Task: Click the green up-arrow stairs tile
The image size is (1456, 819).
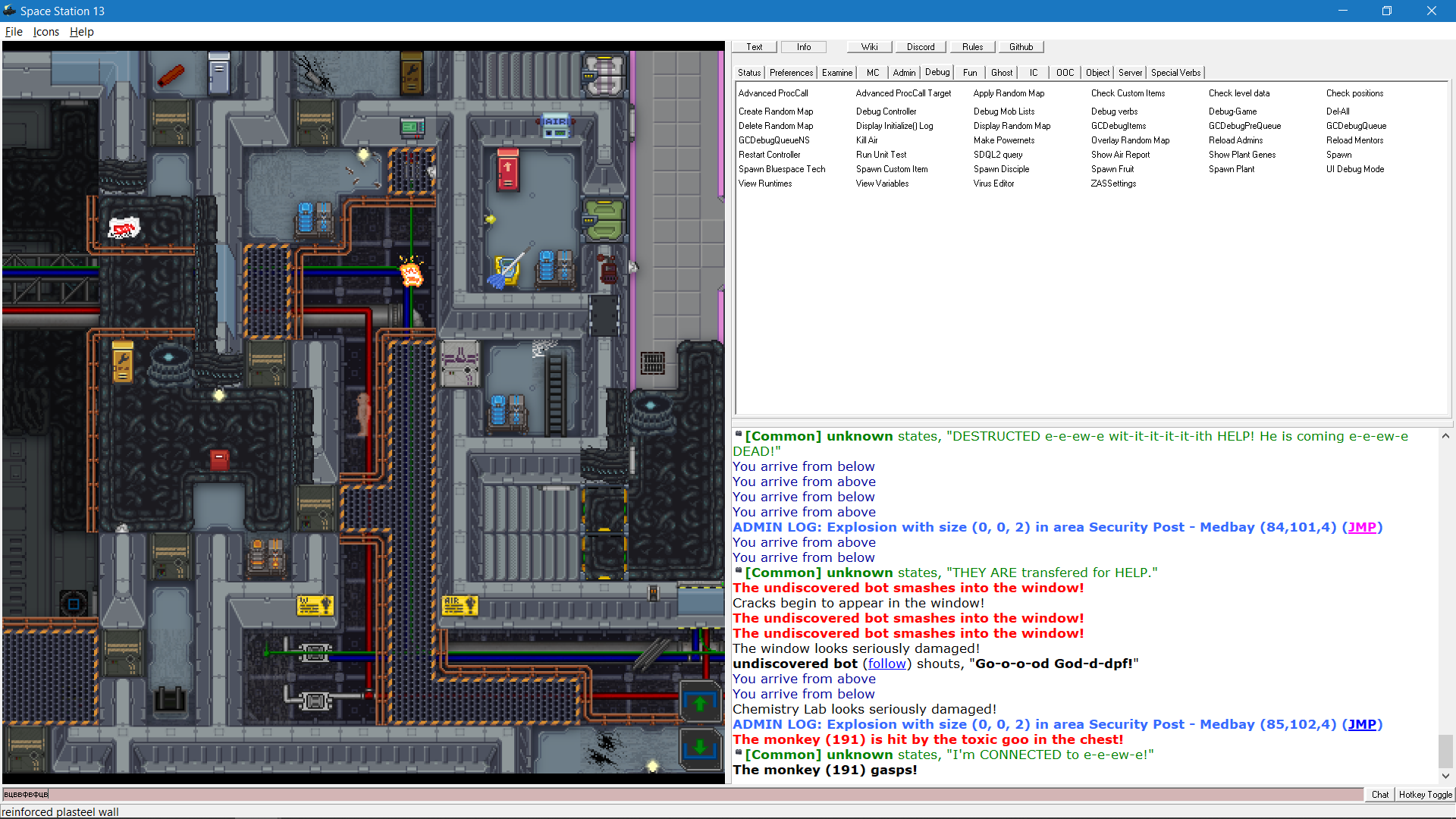Action: tap(699, 702)
